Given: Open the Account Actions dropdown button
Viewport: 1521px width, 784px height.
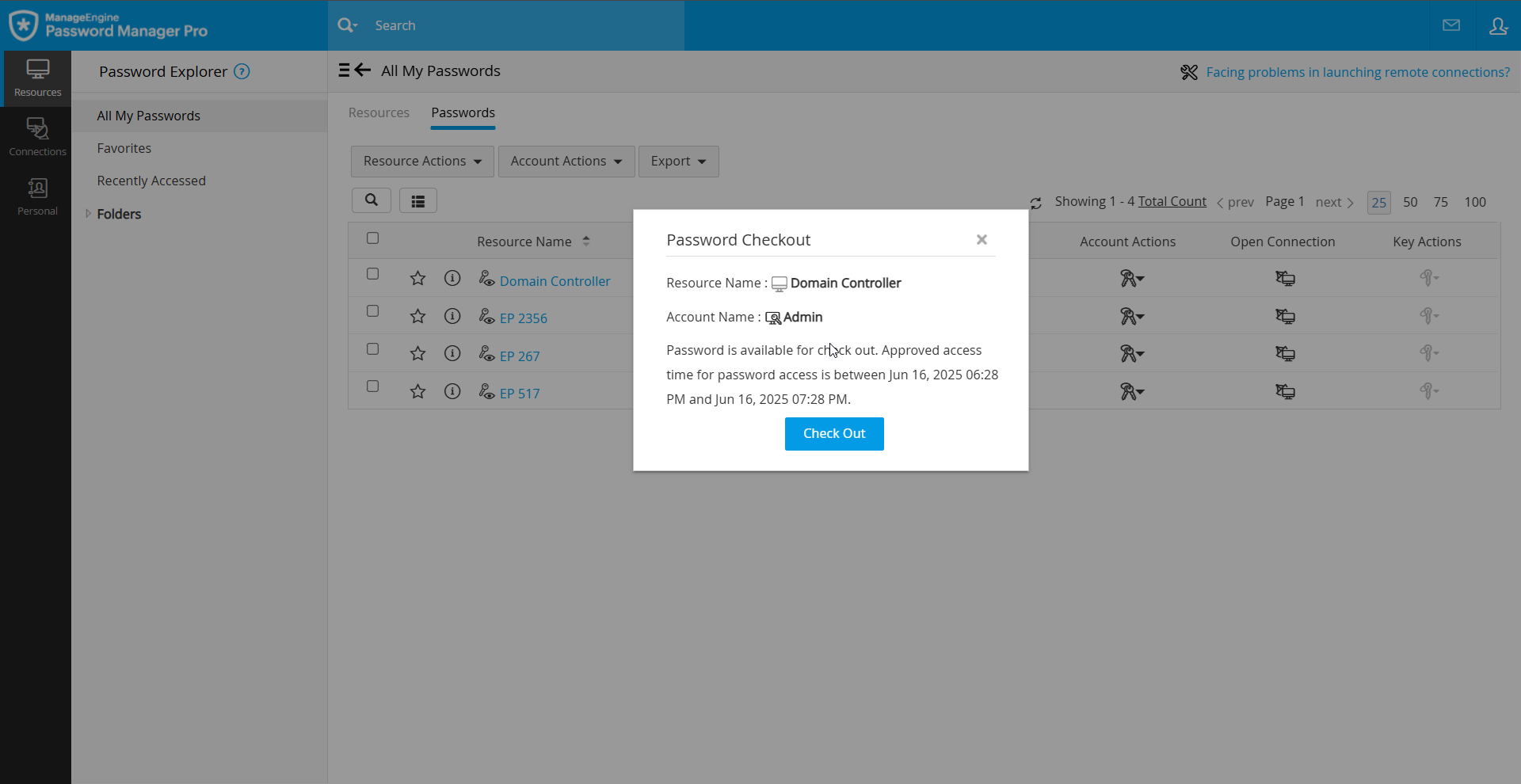Looking at the screenshot, I should [566, 162].
